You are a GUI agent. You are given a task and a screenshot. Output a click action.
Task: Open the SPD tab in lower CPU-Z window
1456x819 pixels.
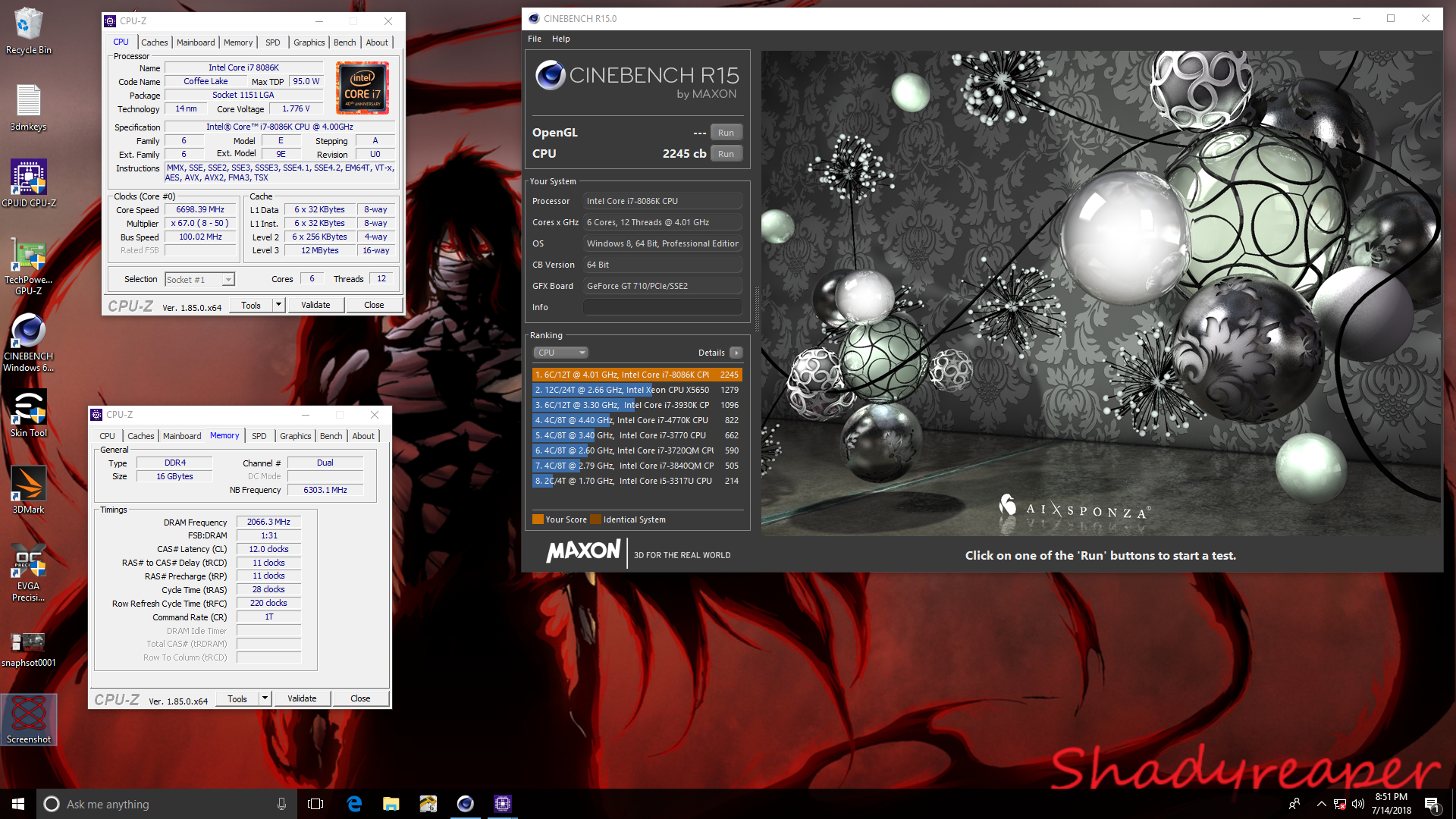coord(259,436)
